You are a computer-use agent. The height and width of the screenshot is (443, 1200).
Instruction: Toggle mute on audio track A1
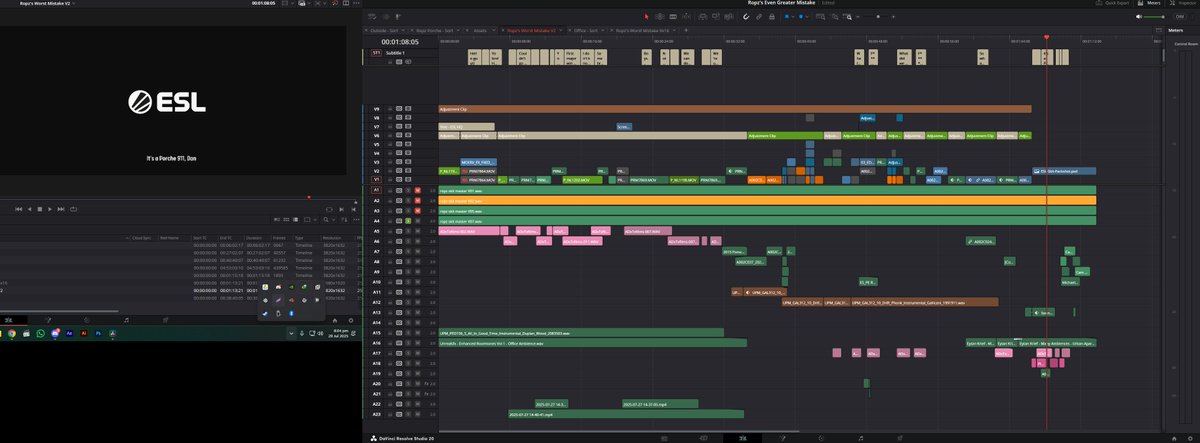click(418, 190)
